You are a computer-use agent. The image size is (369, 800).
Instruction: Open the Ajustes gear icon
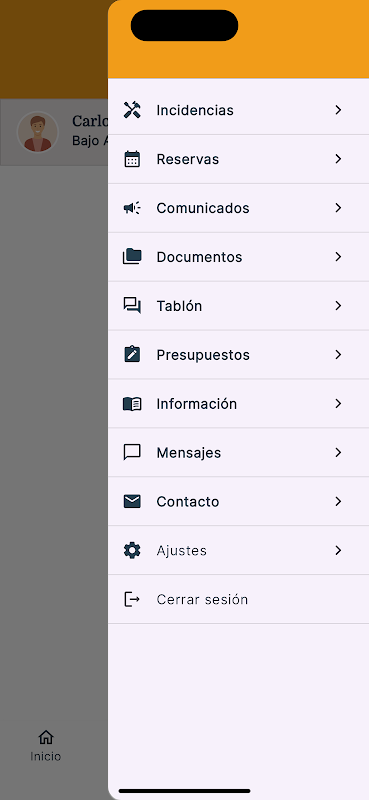point(132,551)
